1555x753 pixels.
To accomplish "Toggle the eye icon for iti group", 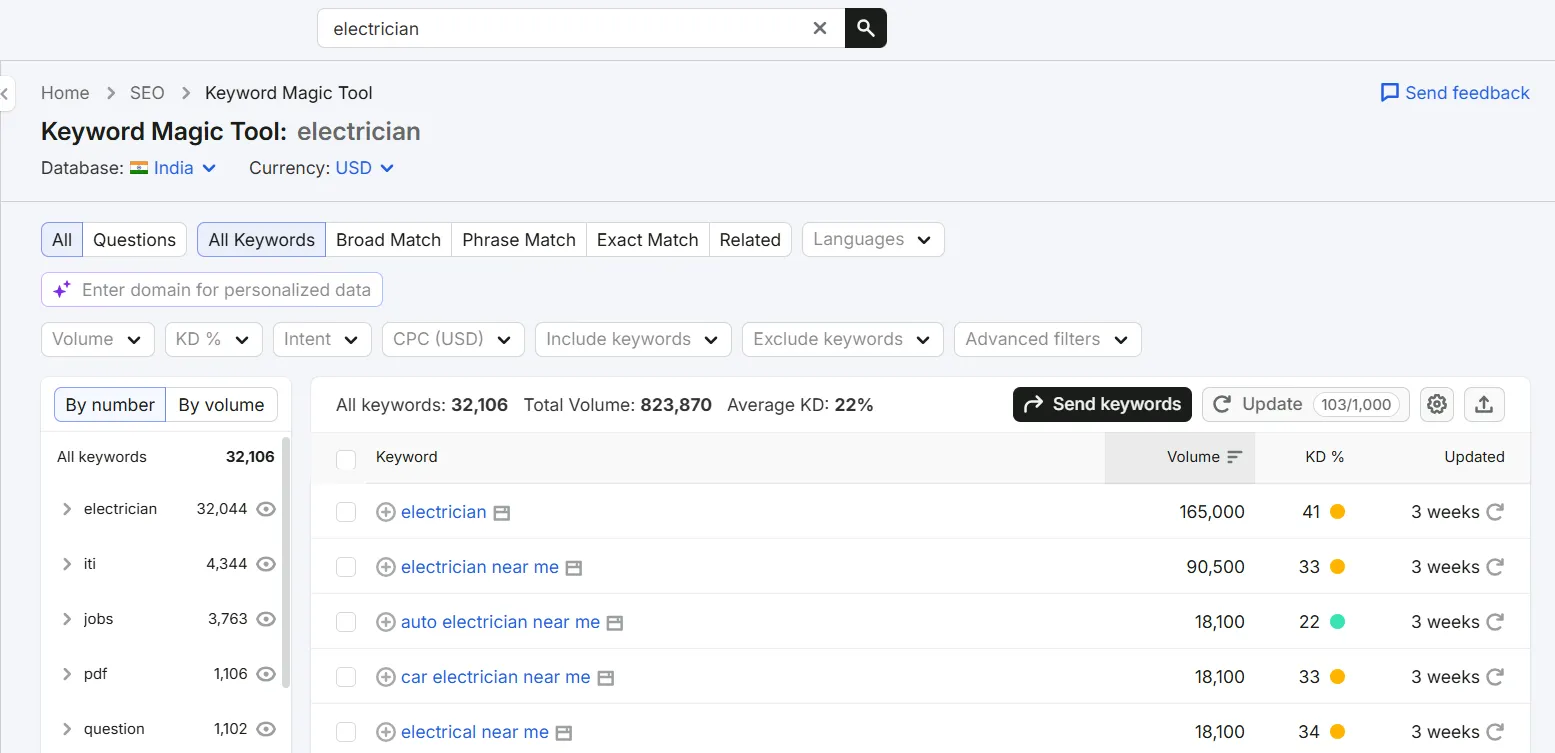I will 266,564.
